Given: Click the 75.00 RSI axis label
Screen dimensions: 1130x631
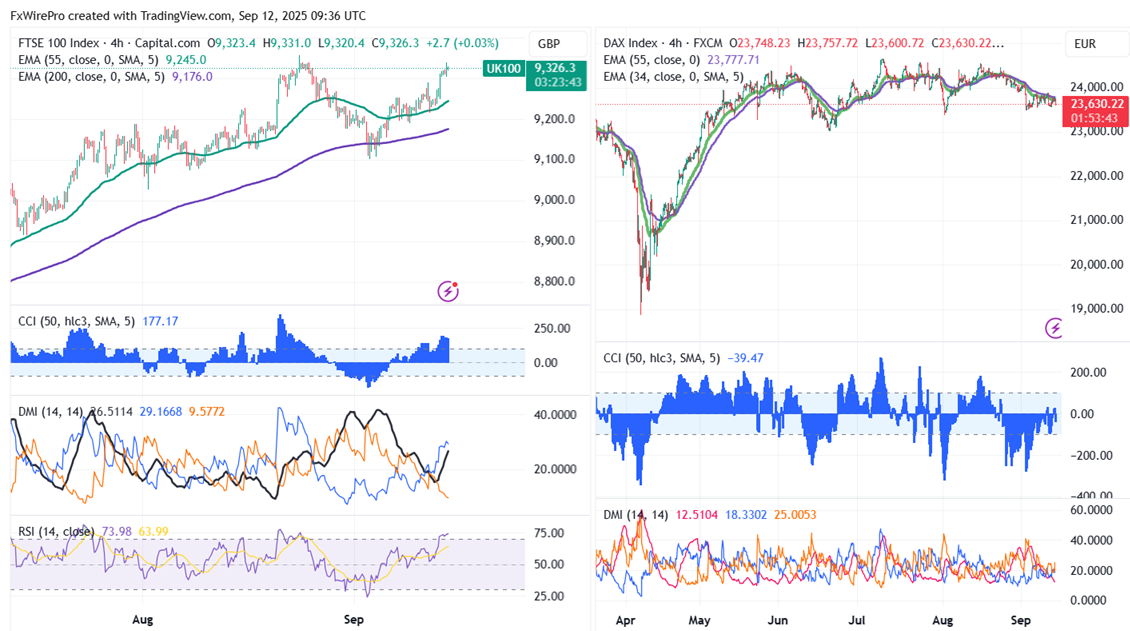Looking at the screenshot, I should (x=548, y=534).
